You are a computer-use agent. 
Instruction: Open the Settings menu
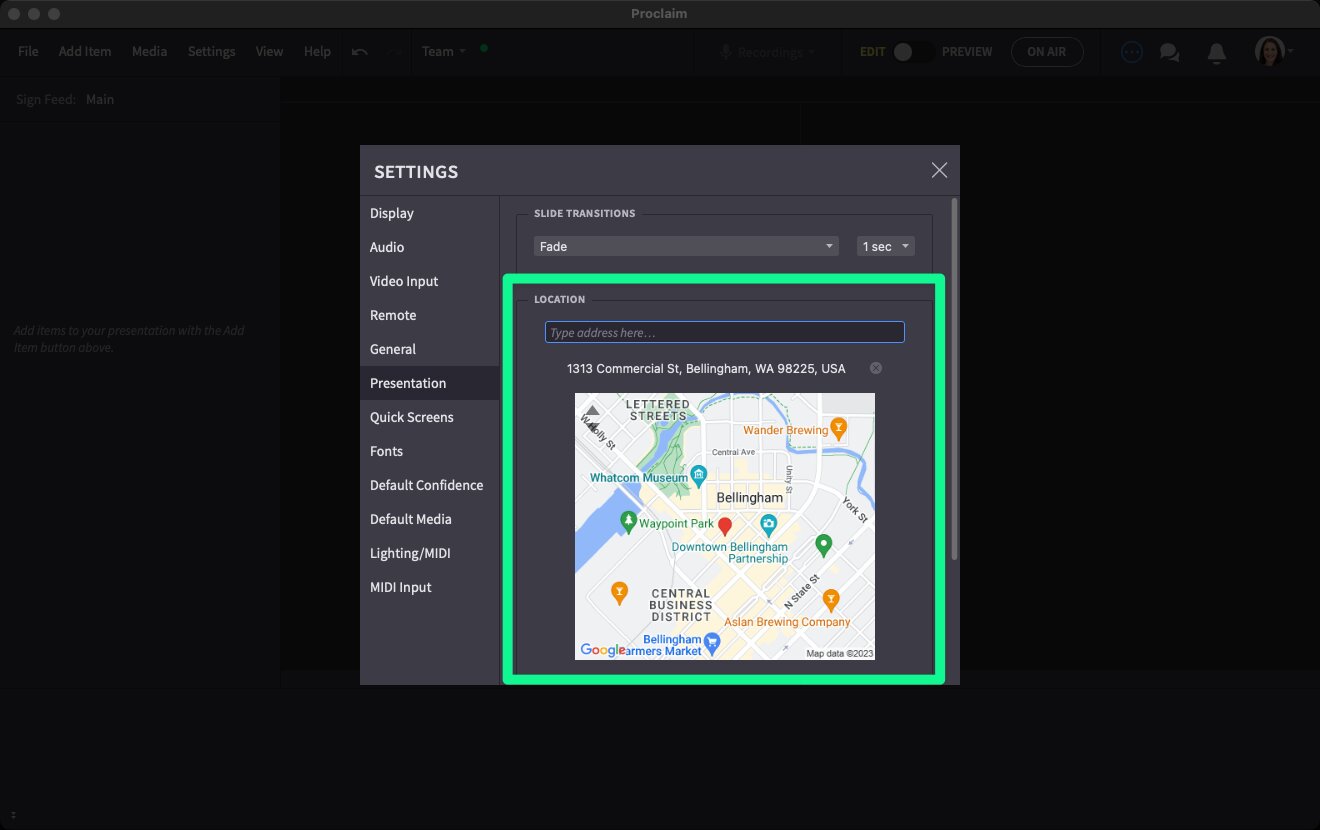click(x=212, y=52)
